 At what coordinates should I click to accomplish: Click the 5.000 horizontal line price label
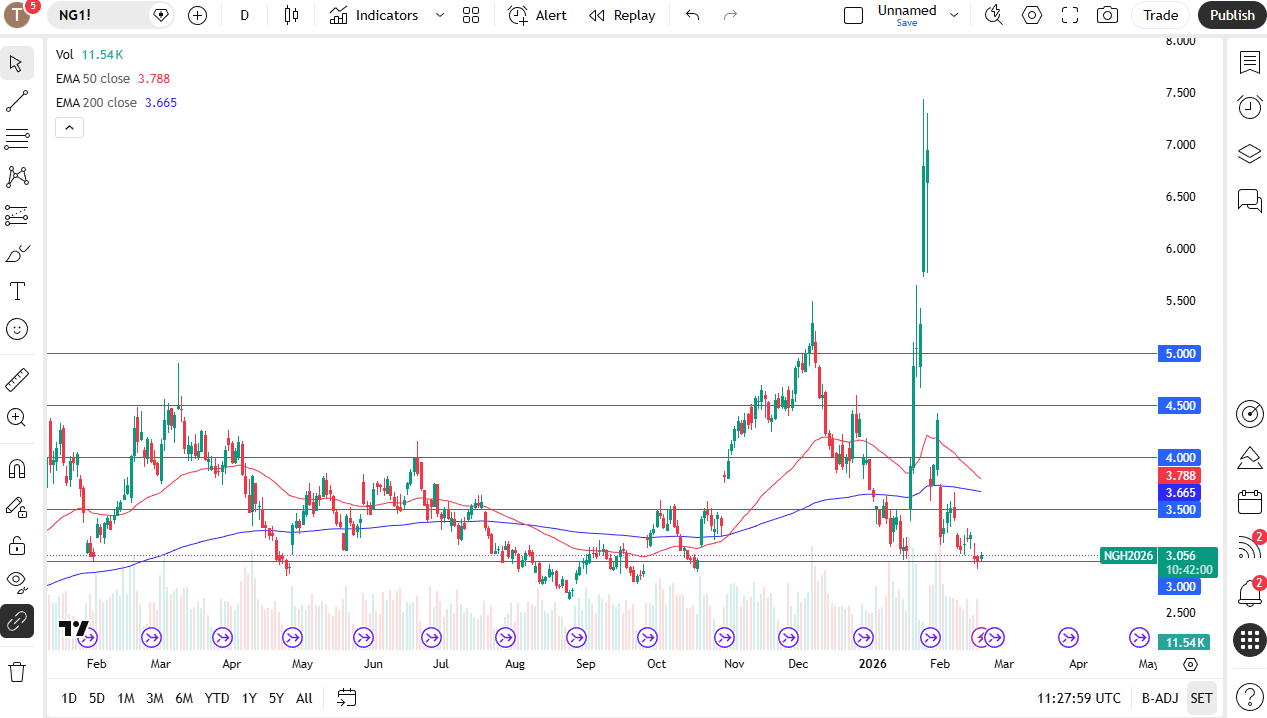coord(1178,353)
